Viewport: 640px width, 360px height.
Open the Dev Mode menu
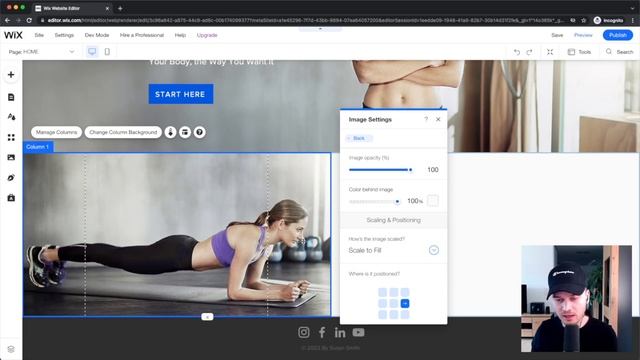click(x=97, y=35)
